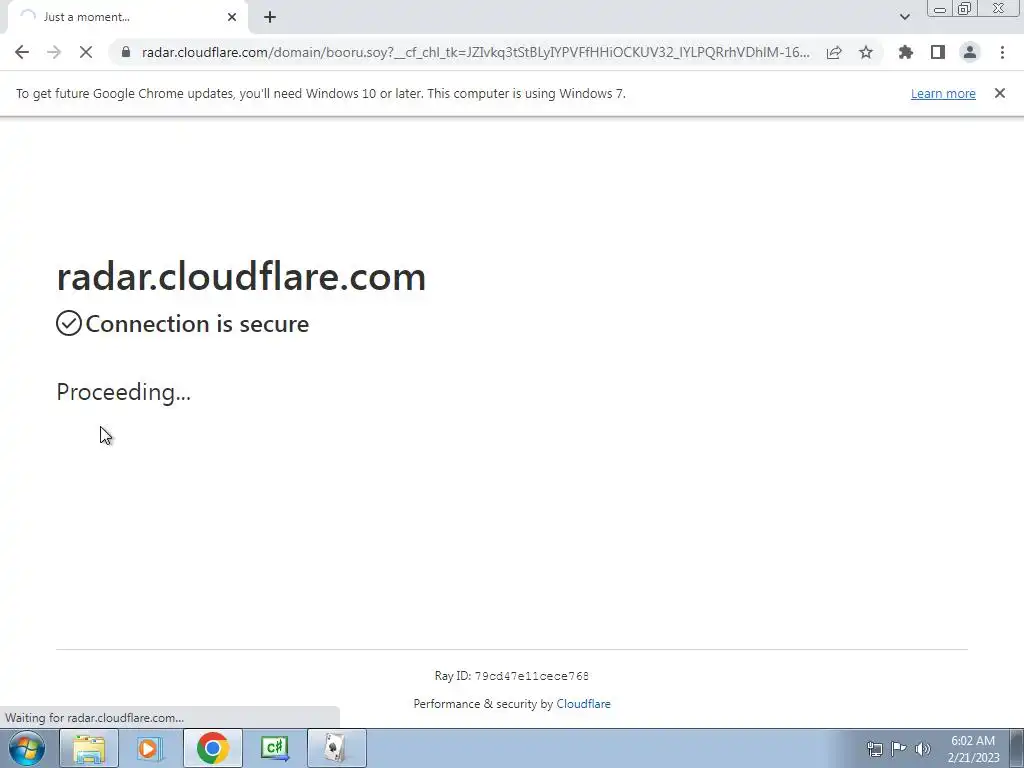Close the 'Just a moment...' tab

coord(232,17)
